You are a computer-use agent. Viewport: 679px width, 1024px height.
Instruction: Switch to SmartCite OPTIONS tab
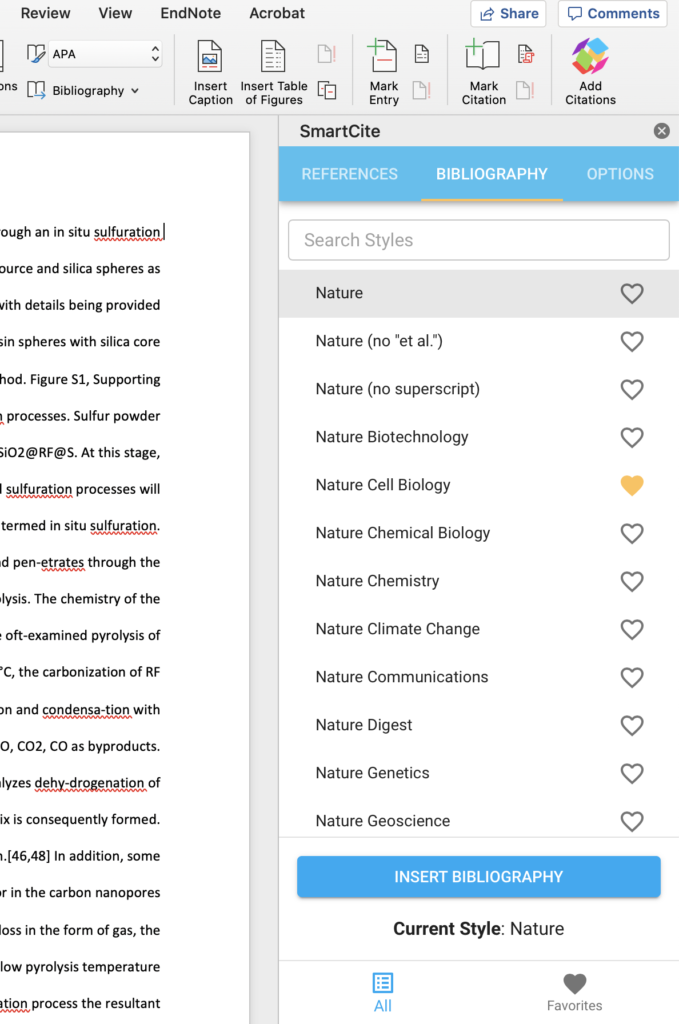tap(620, 174)
